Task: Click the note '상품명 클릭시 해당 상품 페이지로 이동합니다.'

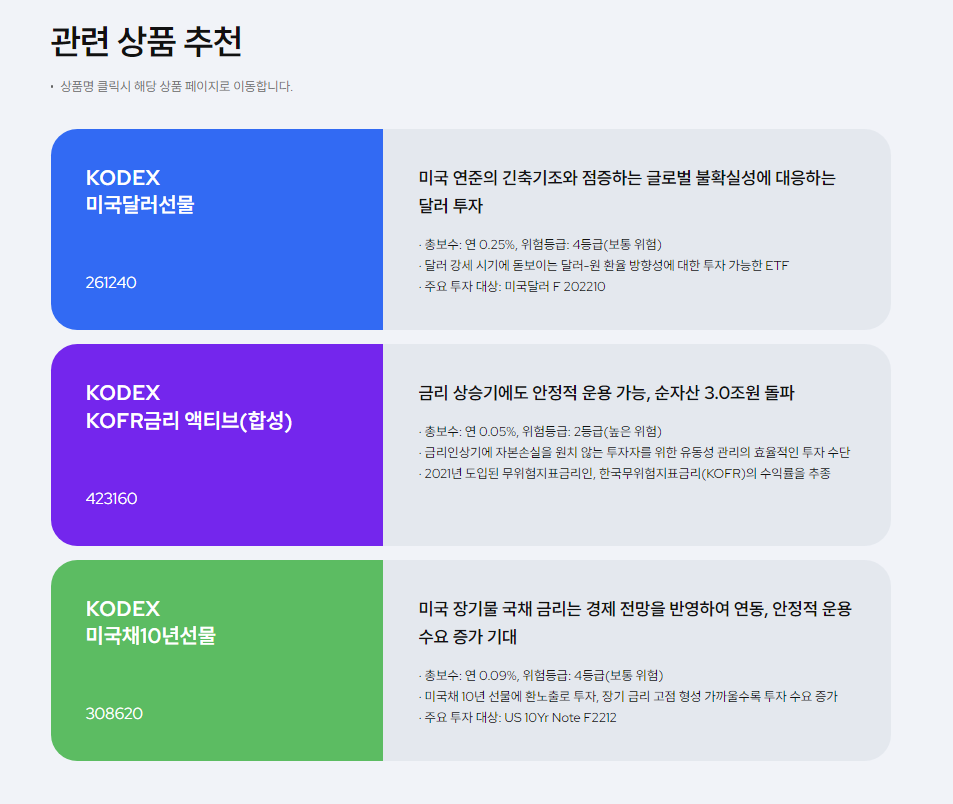Action: (176, 86)
